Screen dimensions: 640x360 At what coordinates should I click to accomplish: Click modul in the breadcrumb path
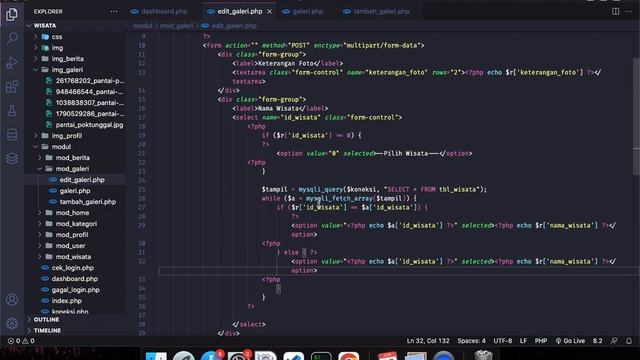[x=142, y=26]
